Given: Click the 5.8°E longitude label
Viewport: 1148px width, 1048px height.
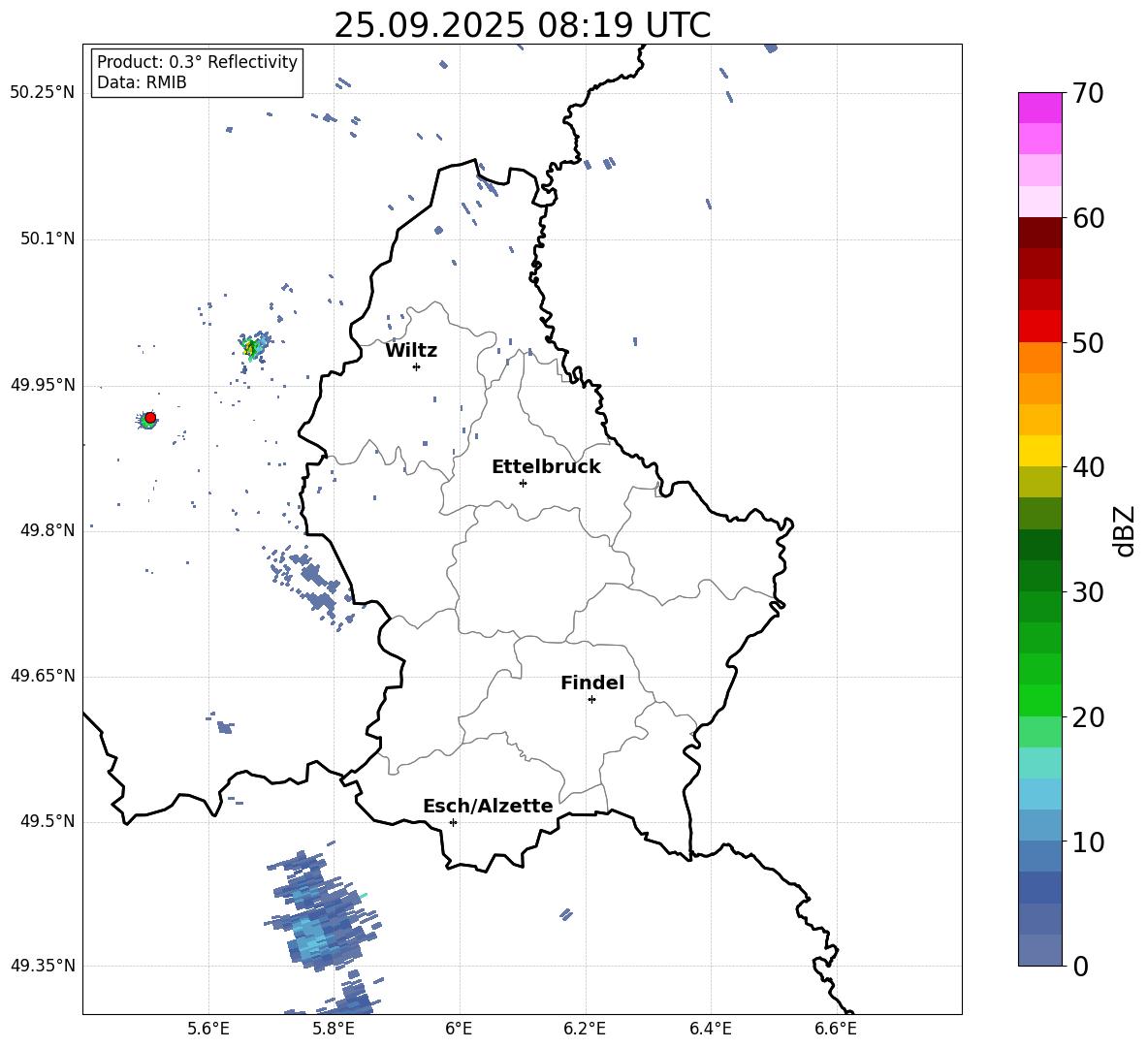Looking at the screenshot, I should coord(334,1029).
